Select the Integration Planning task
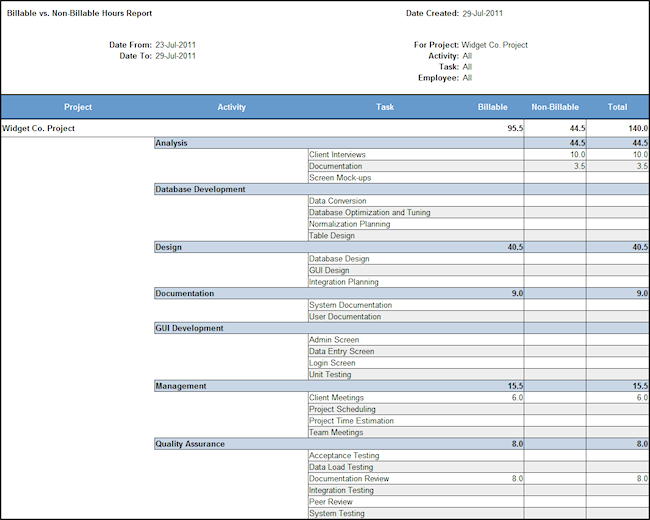Screen dimensions: 650x520 point(344,282)
